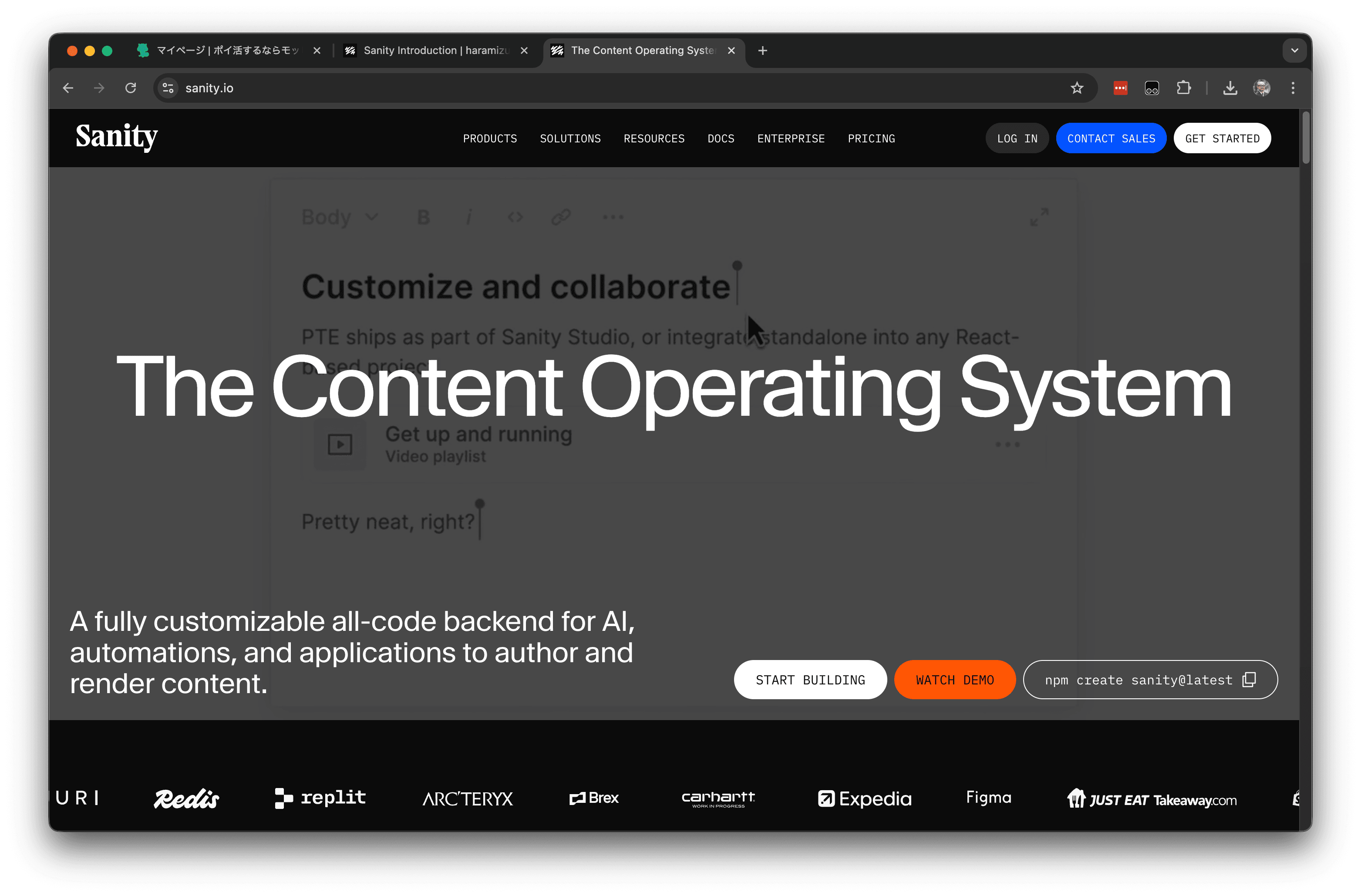Click the Start Building button

click(x=810, y=680)
